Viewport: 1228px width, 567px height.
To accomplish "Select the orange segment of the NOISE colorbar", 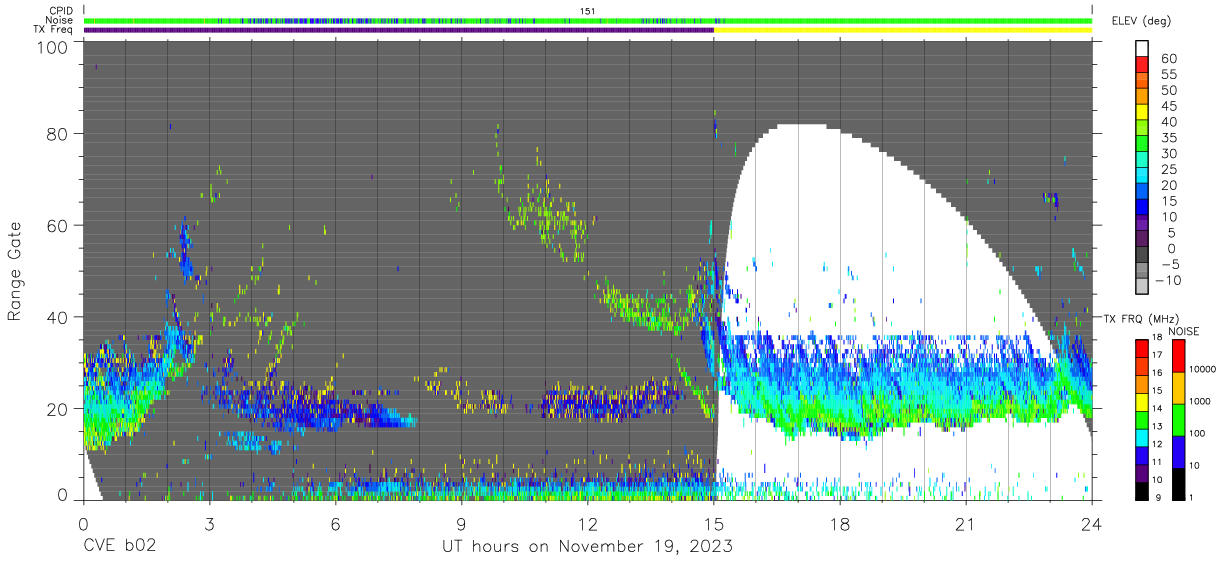I will pyautogui.click(x=1178, y=387).
